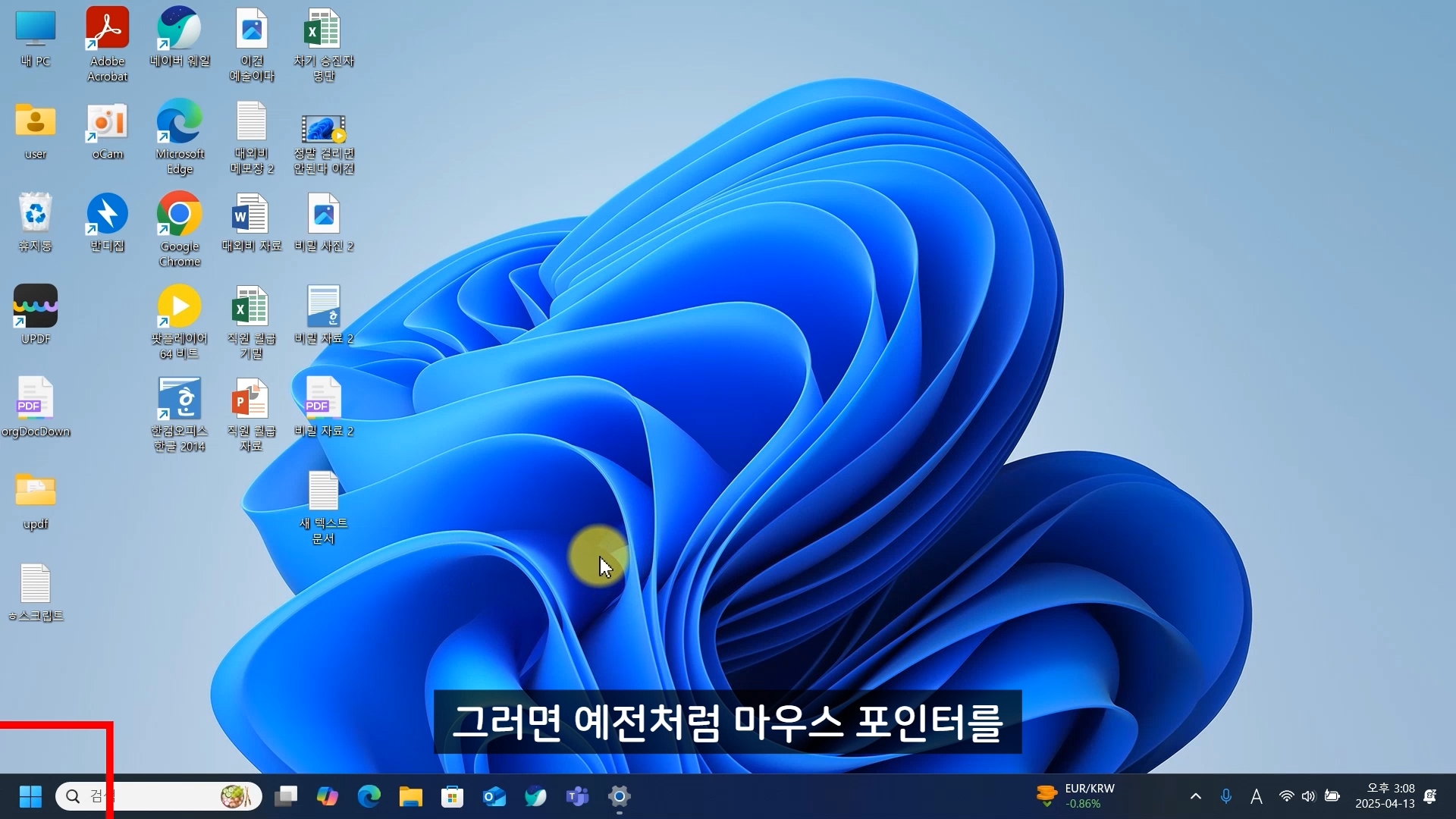Click the Bandizip desktop icon
Viewport: 1456px width, 819px height.
[x=107, y=215]
